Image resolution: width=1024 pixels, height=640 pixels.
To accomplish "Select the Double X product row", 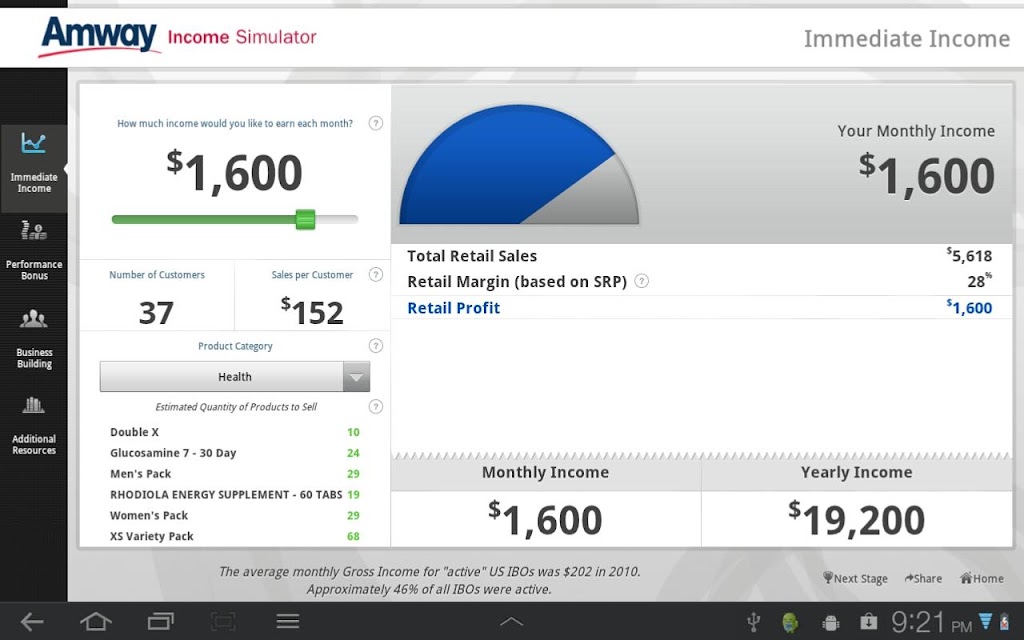I will pos(234,432).
